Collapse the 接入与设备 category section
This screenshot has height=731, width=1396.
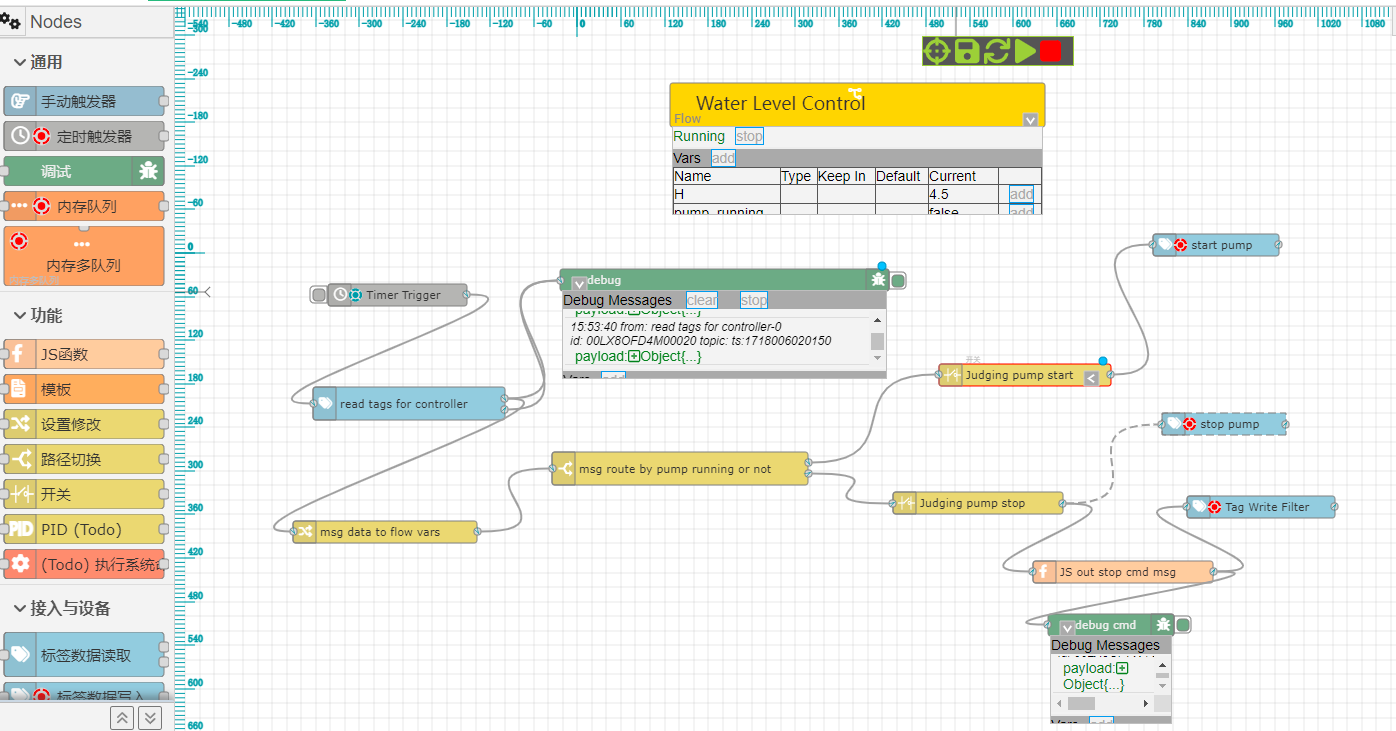coord(20,608)
